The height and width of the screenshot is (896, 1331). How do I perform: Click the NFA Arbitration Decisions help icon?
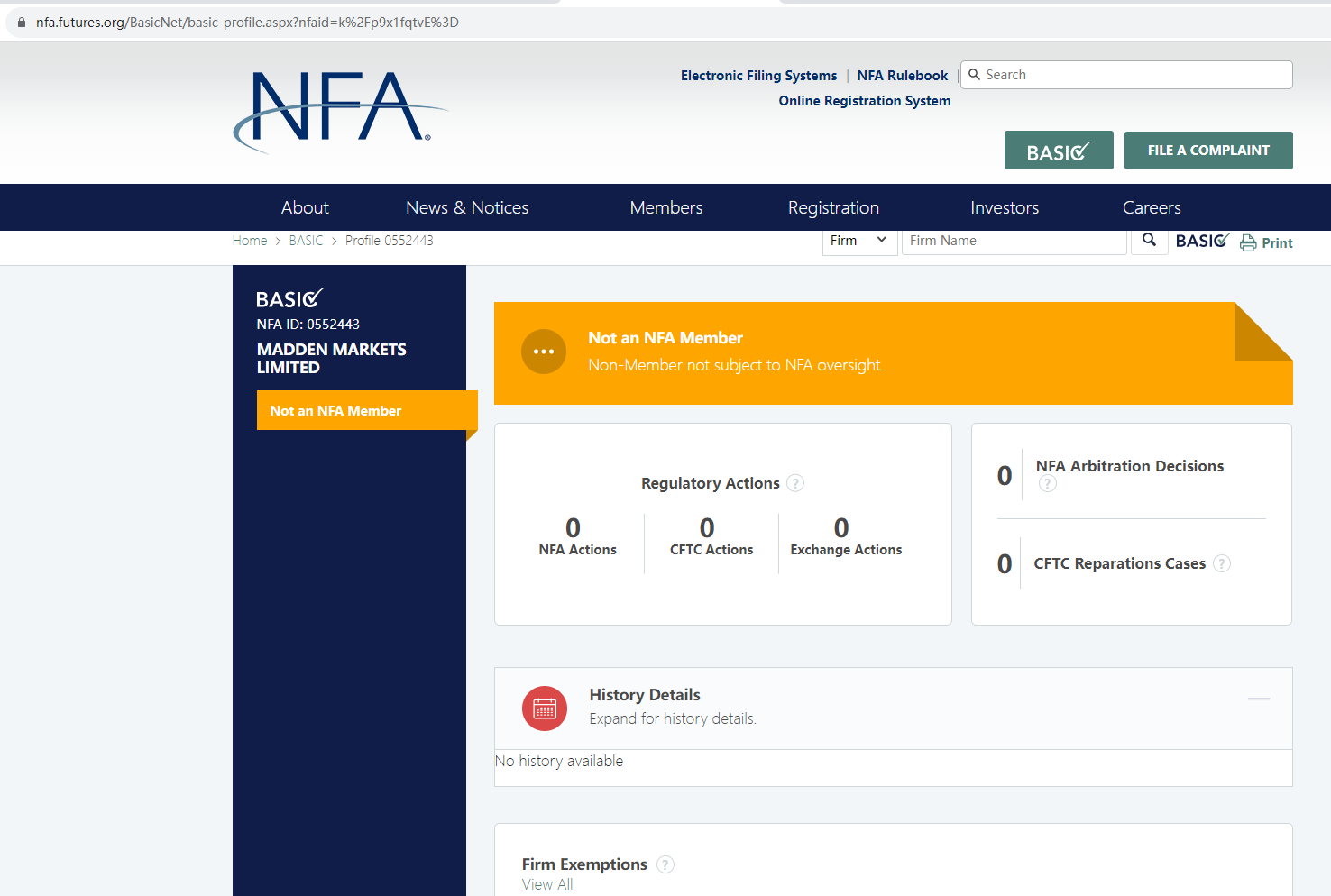coord(1047,484)
